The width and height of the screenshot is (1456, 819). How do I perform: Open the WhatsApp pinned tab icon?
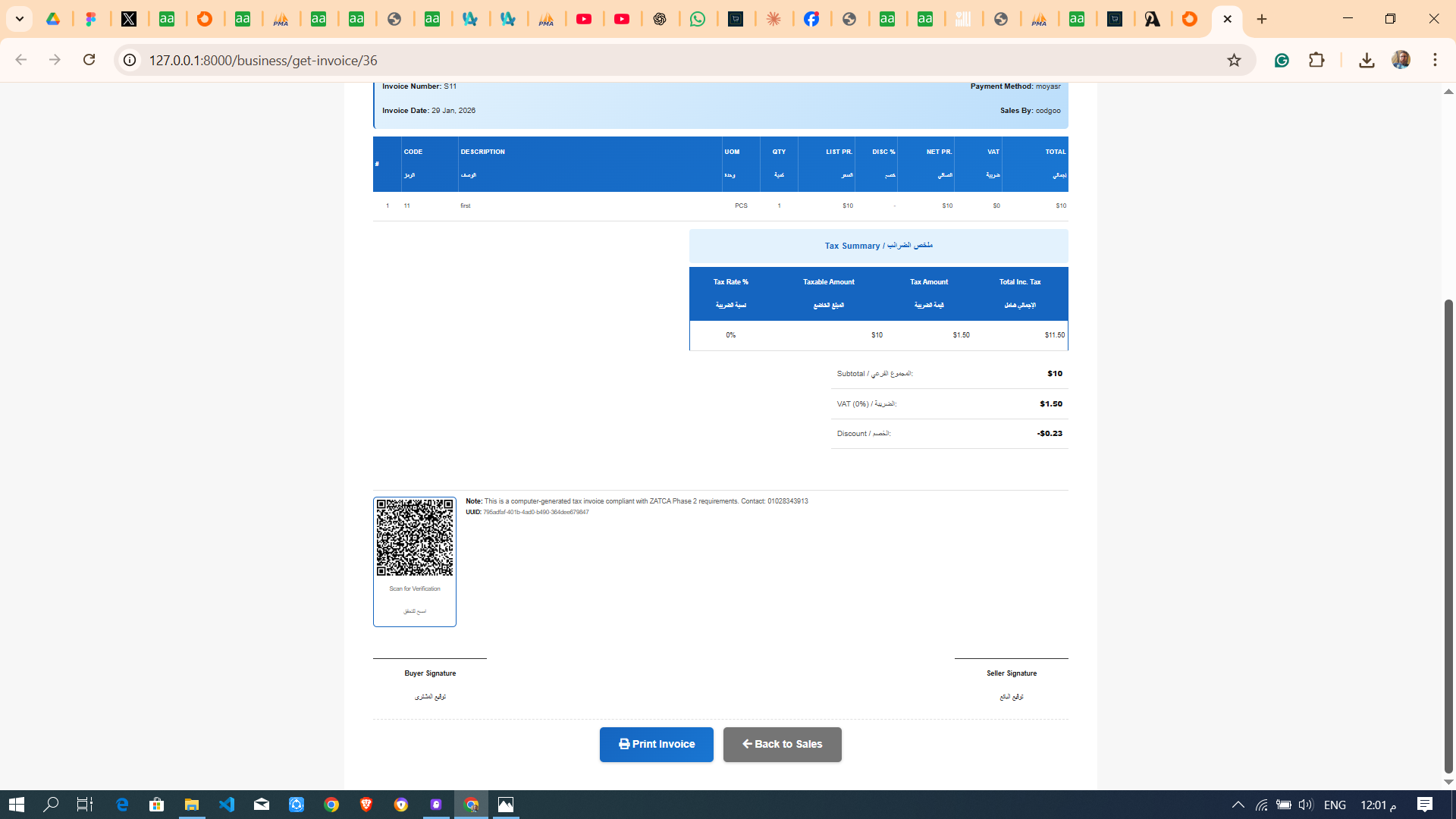click(698, 19)
